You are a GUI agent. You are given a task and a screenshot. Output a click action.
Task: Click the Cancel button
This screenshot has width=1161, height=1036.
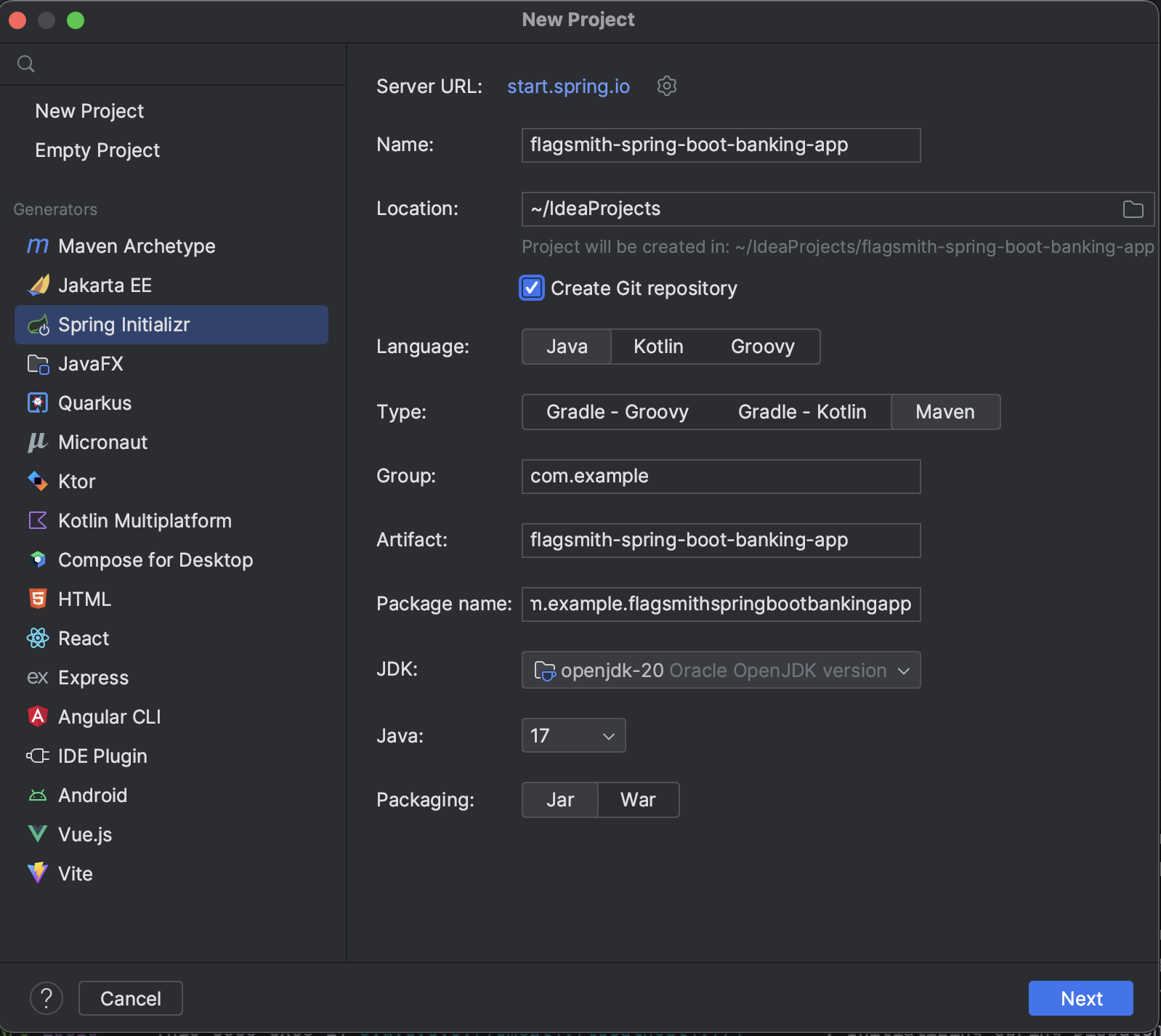(131, 998)
